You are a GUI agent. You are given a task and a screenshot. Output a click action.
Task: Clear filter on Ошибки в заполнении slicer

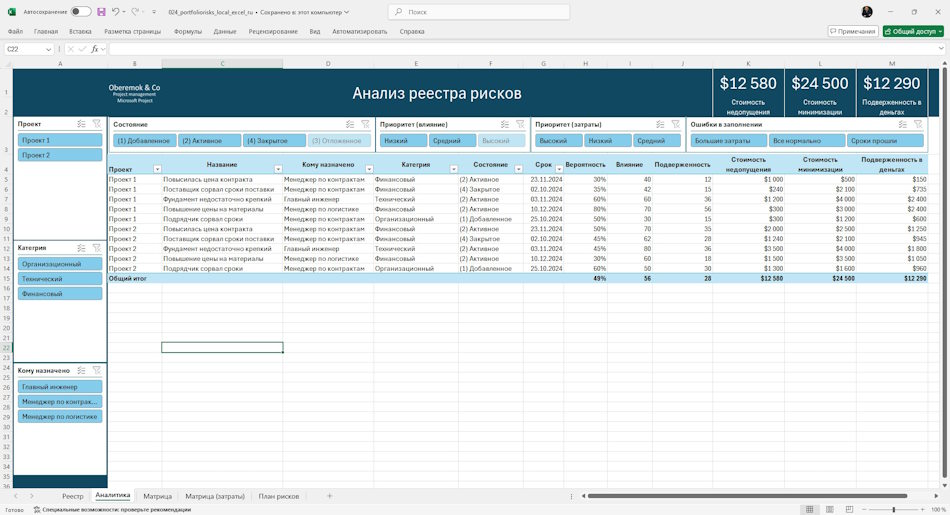click(x=918, y=124)
